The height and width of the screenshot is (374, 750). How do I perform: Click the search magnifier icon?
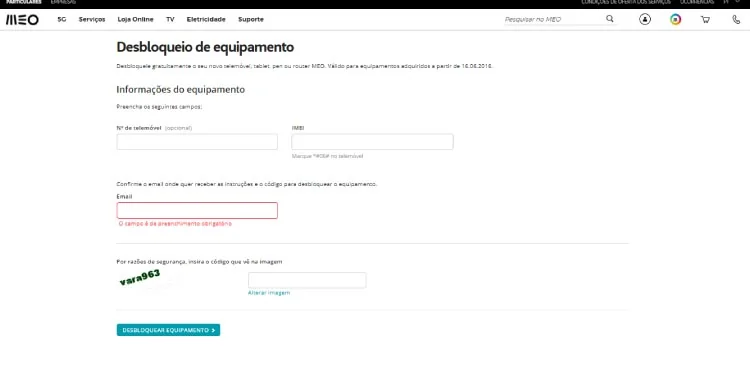click(609, 19)
